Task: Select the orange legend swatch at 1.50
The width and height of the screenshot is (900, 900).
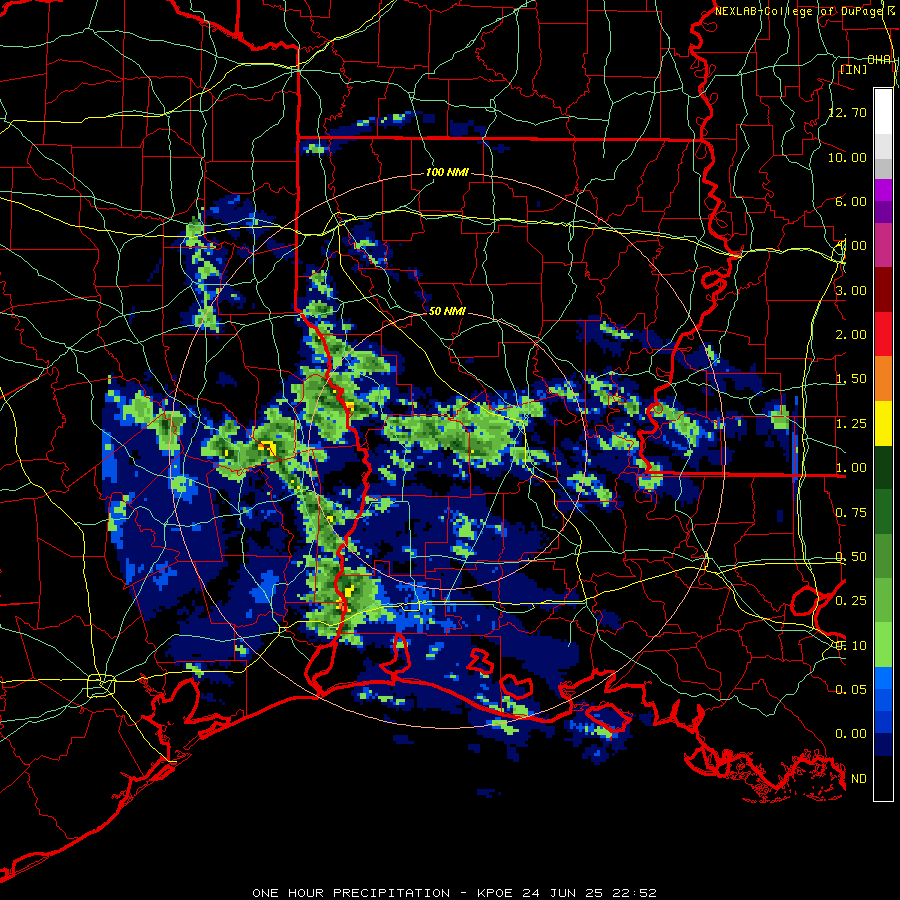Action: 883,379
